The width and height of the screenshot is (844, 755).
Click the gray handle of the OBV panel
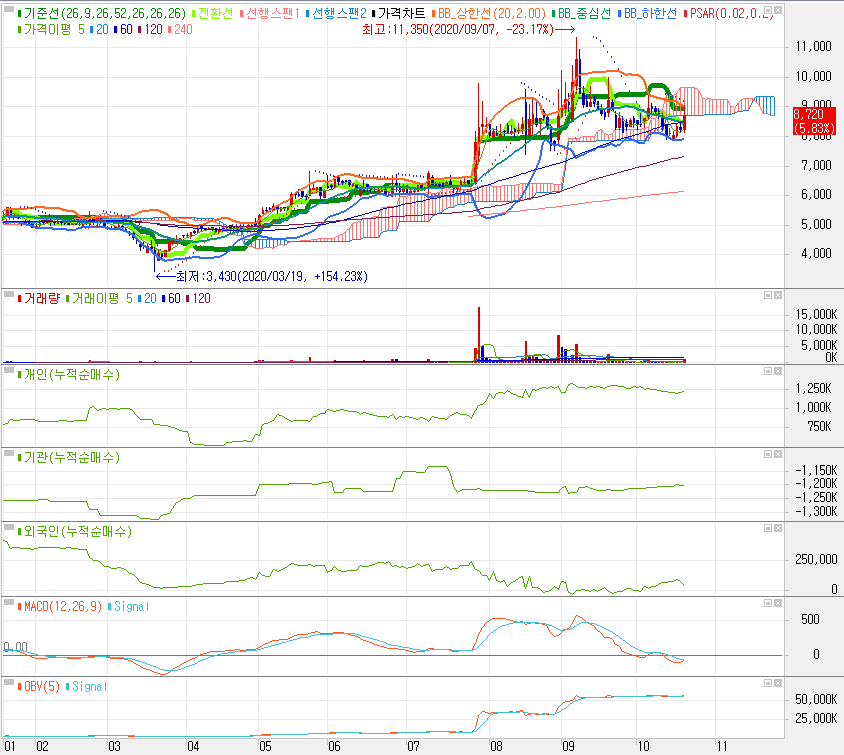click(9, 682)
